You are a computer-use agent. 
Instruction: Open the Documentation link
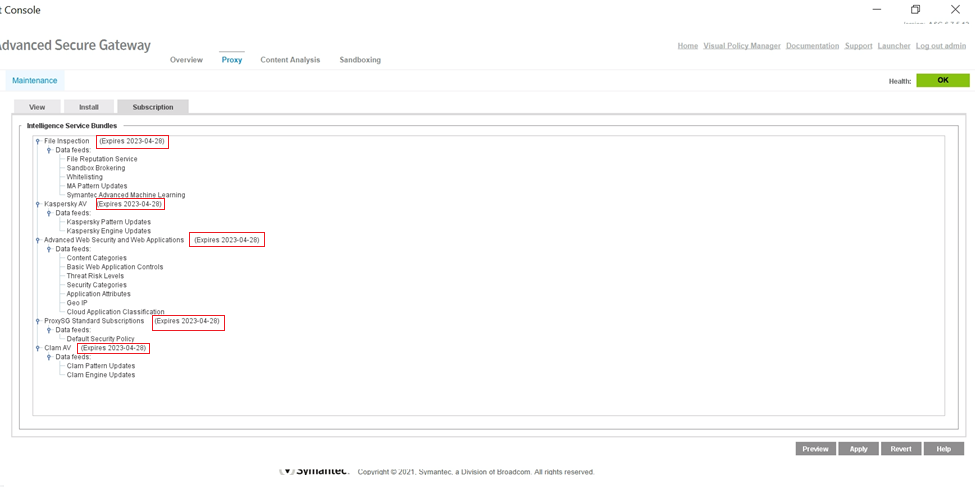click(813, 46)
